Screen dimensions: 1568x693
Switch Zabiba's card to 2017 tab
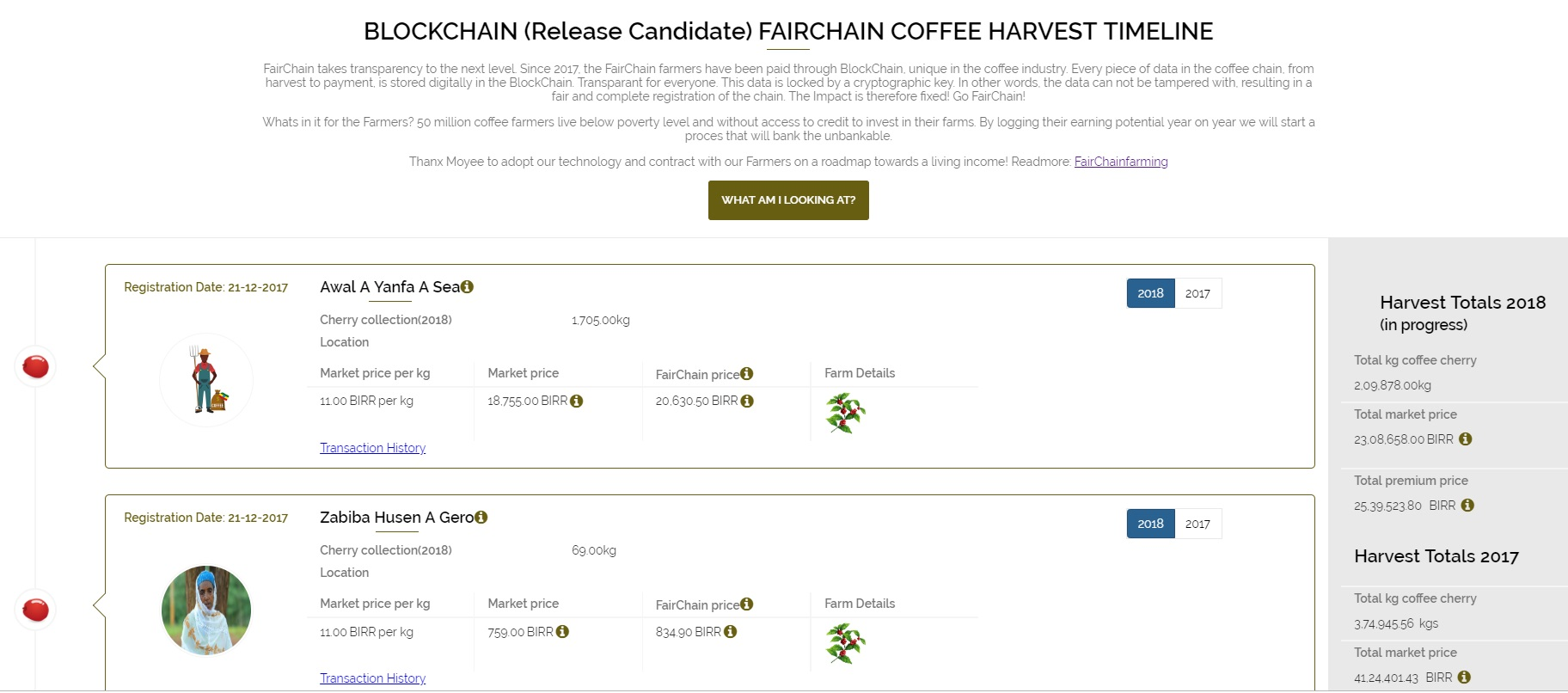pos(1197,524)
